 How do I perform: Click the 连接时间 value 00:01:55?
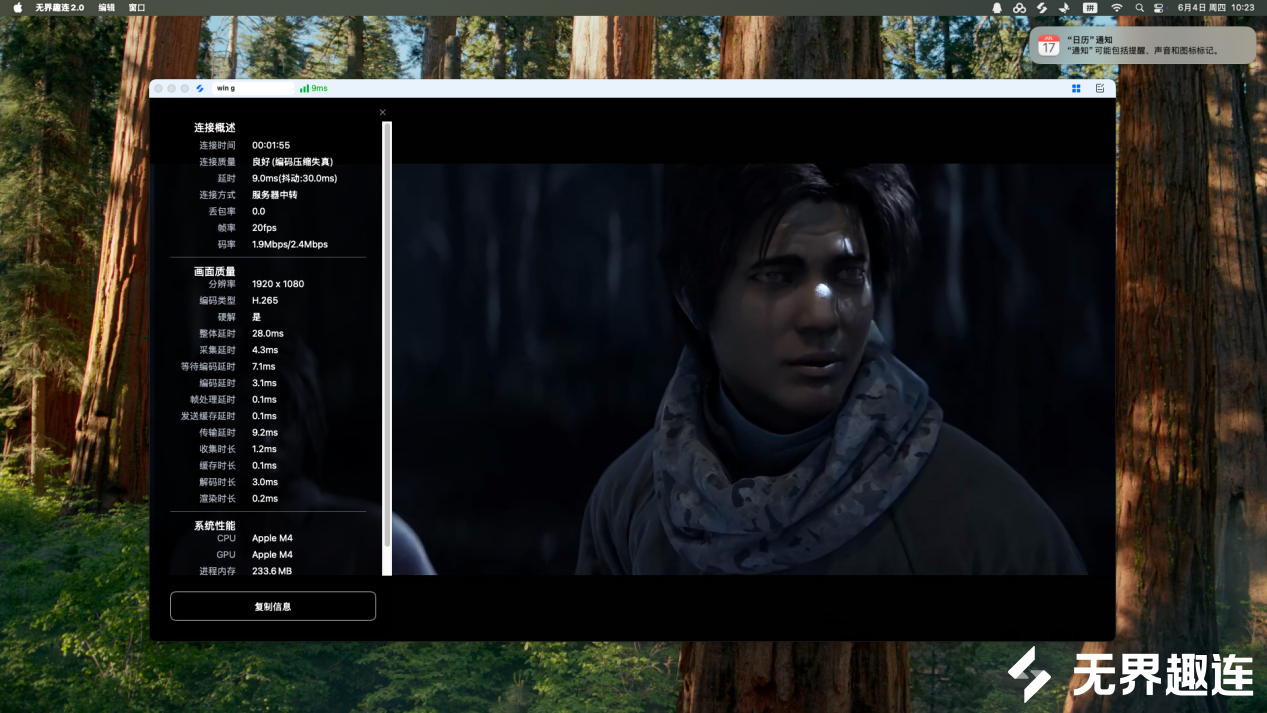pyautogui.click(x=271, y=145)
